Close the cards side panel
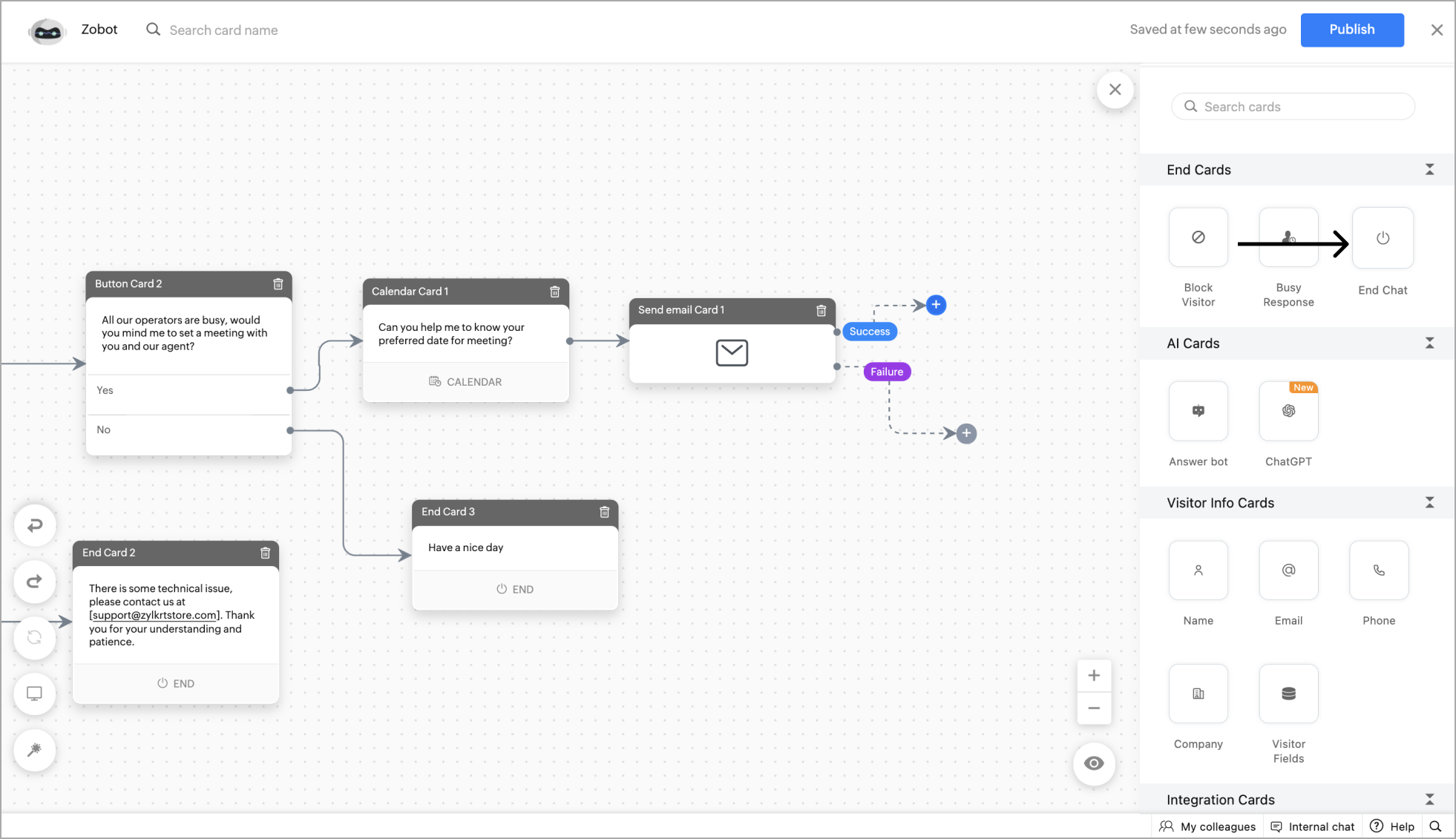1456x839 pixels. 1115,90
